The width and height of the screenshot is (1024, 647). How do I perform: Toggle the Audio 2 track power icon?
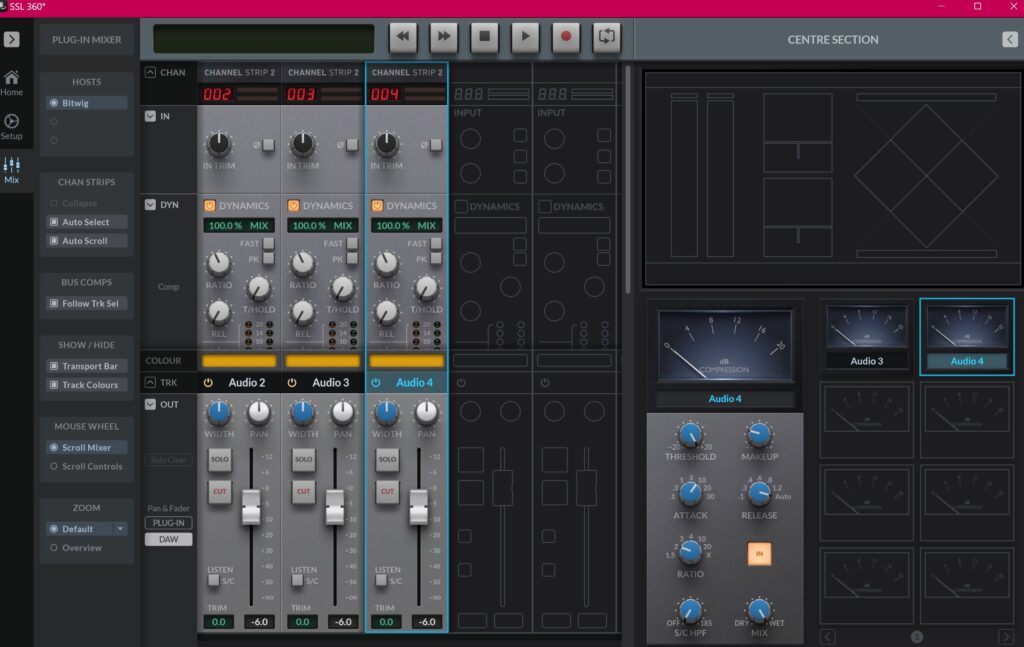pyautogui.click(x=209, y=383)
